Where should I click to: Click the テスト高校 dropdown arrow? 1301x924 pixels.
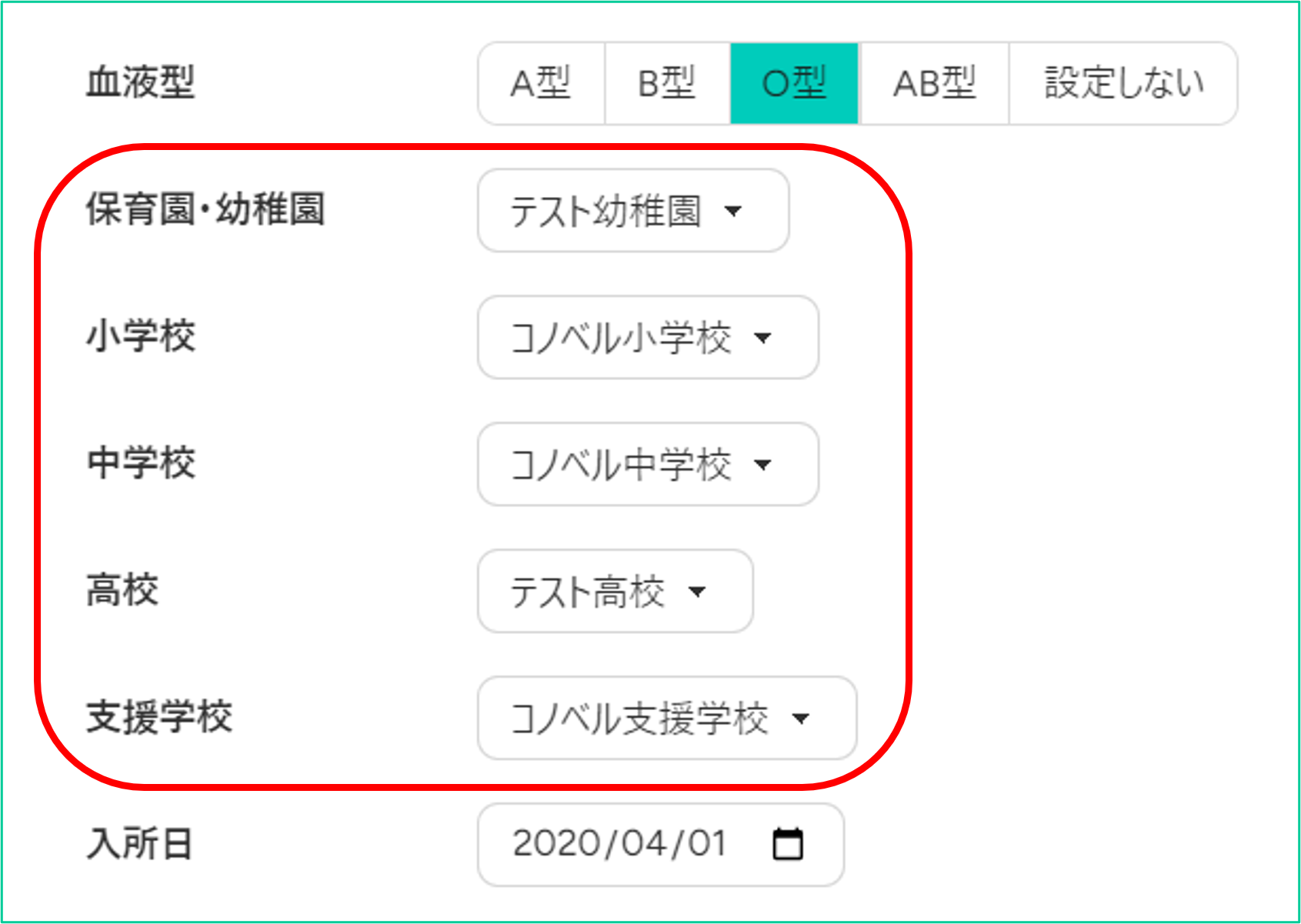[x=697, y=592]
